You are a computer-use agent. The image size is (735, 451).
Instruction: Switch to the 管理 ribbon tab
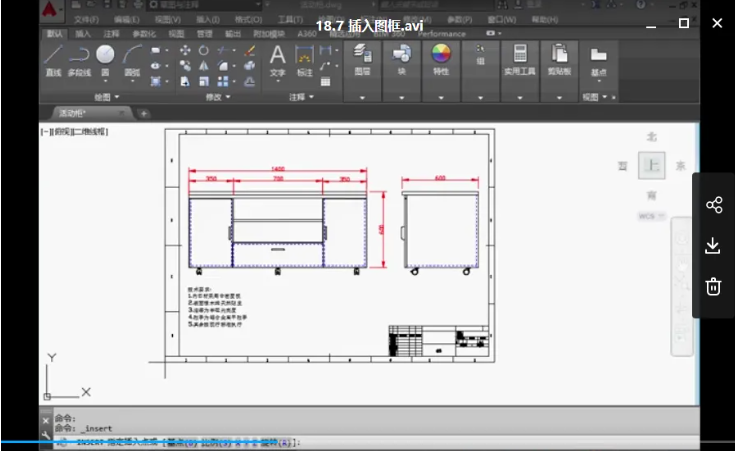pos(204,34)
